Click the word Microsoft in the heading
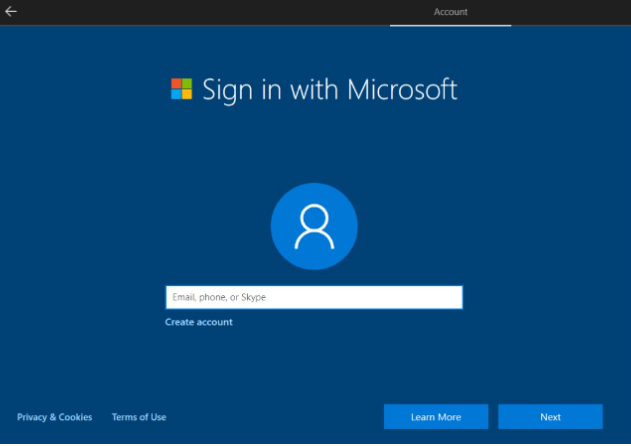The image size is (631, 446). point(402,89)
